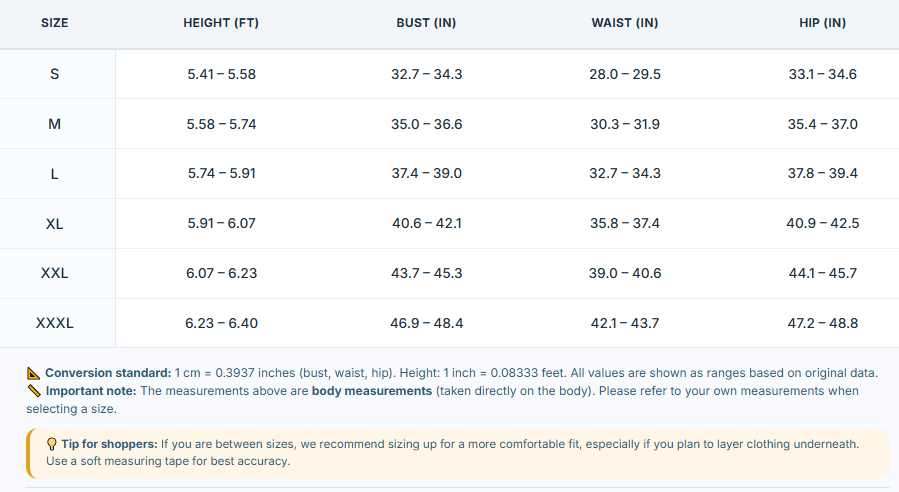Select the HEIGHT (FT) column header
This screenshot has width=899, height=492.
click(x=221, y=23)
